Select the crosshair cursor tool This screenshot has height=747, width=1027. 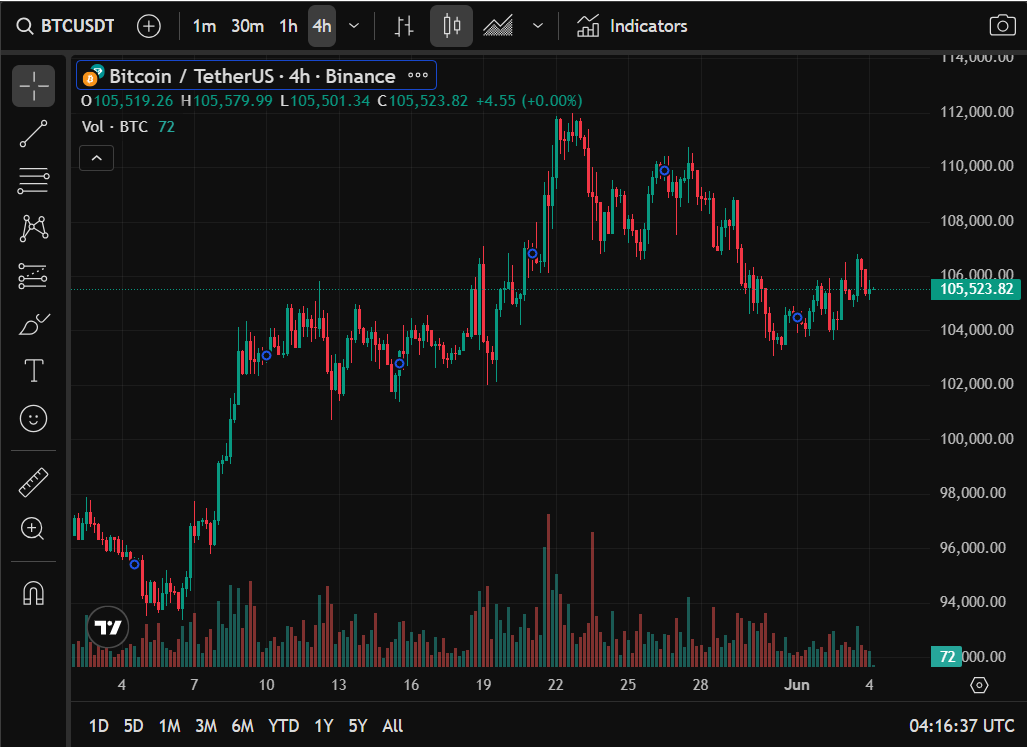33,87
